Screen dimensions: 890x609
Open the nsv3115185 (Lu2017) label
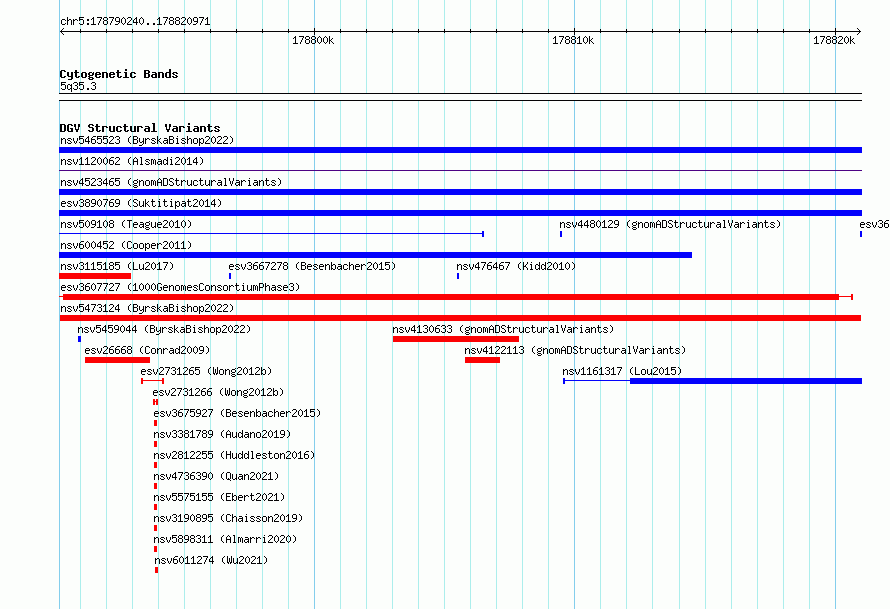(x=117, y=266)
